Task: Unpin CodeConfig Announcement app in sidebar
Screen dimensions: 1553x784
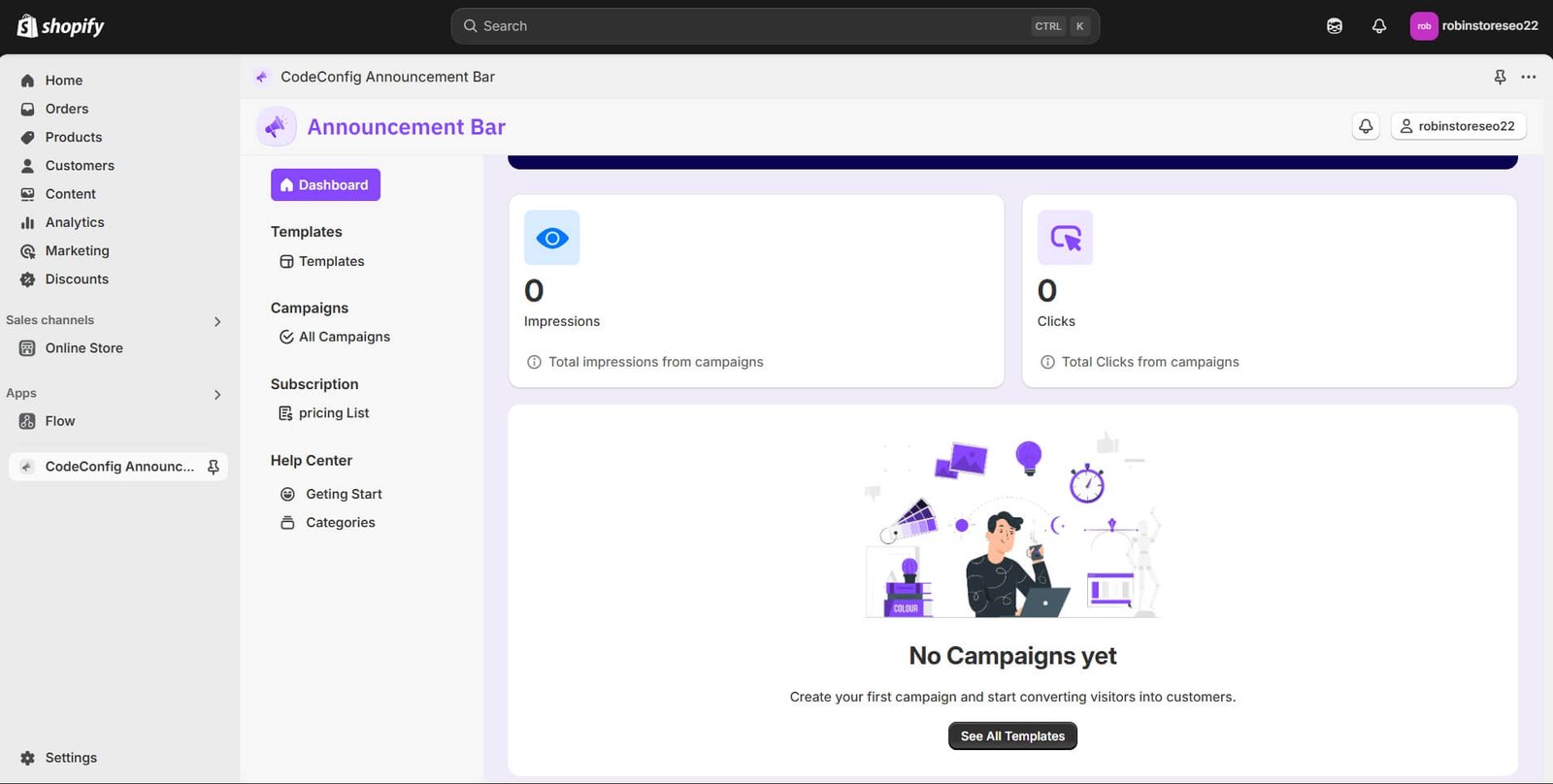Action: coord(214,467)
